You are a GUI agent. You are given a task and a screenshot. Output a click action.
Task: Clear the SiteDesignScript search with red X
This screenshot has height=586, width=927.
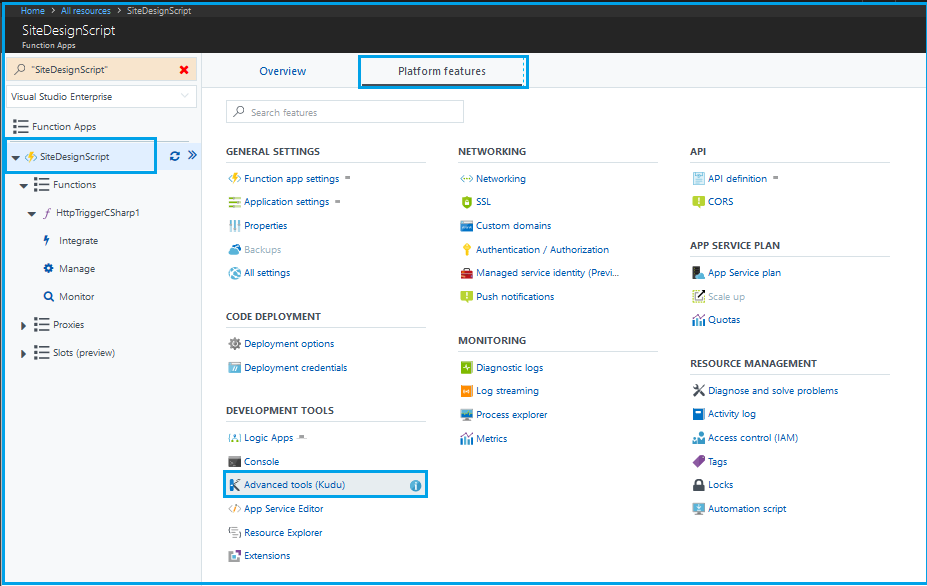coord(184,70)
